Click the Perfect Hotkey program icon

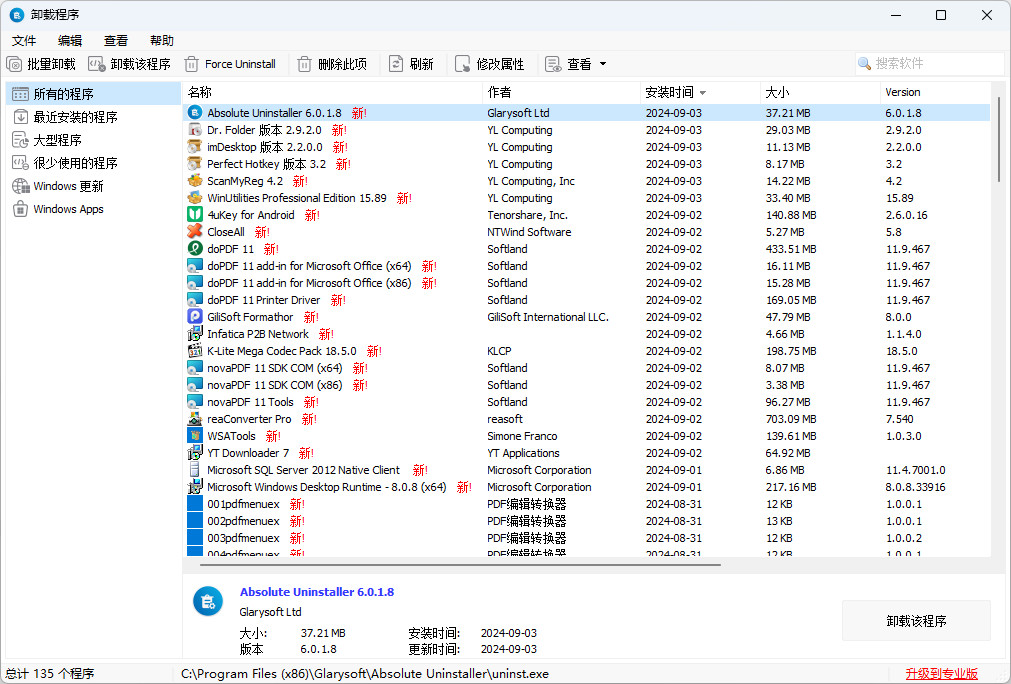pos(195,164)
